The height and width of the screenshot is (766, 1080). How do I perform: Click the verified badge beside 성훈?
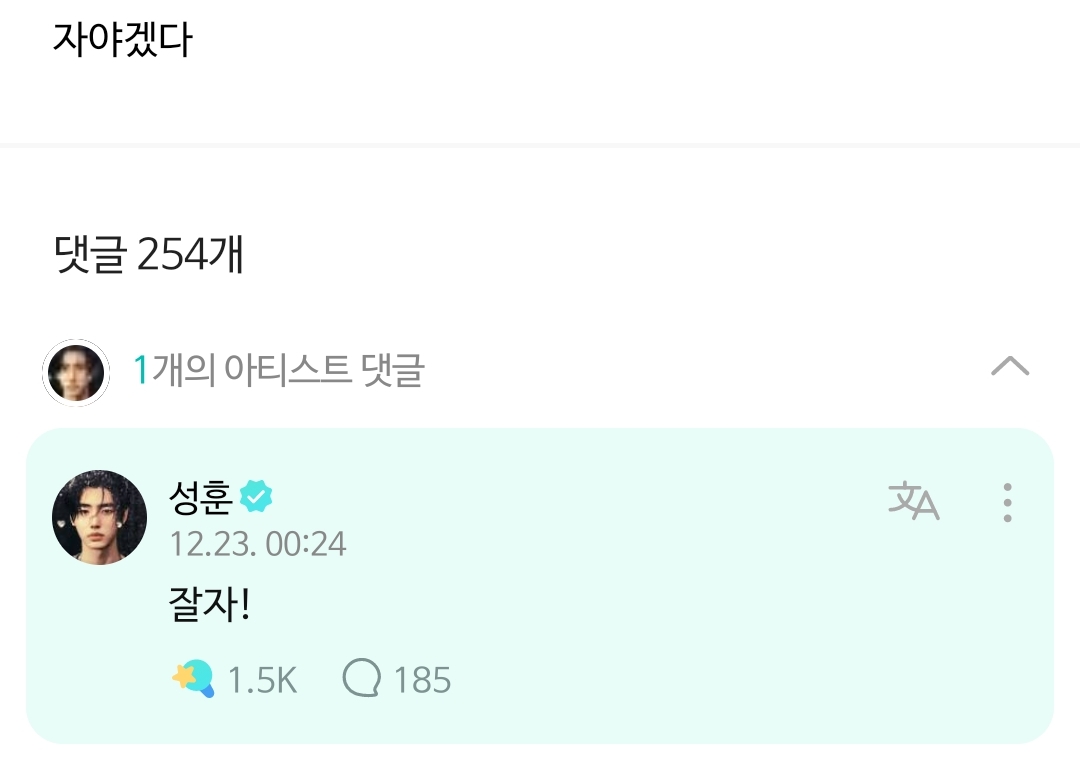(257, 495)
